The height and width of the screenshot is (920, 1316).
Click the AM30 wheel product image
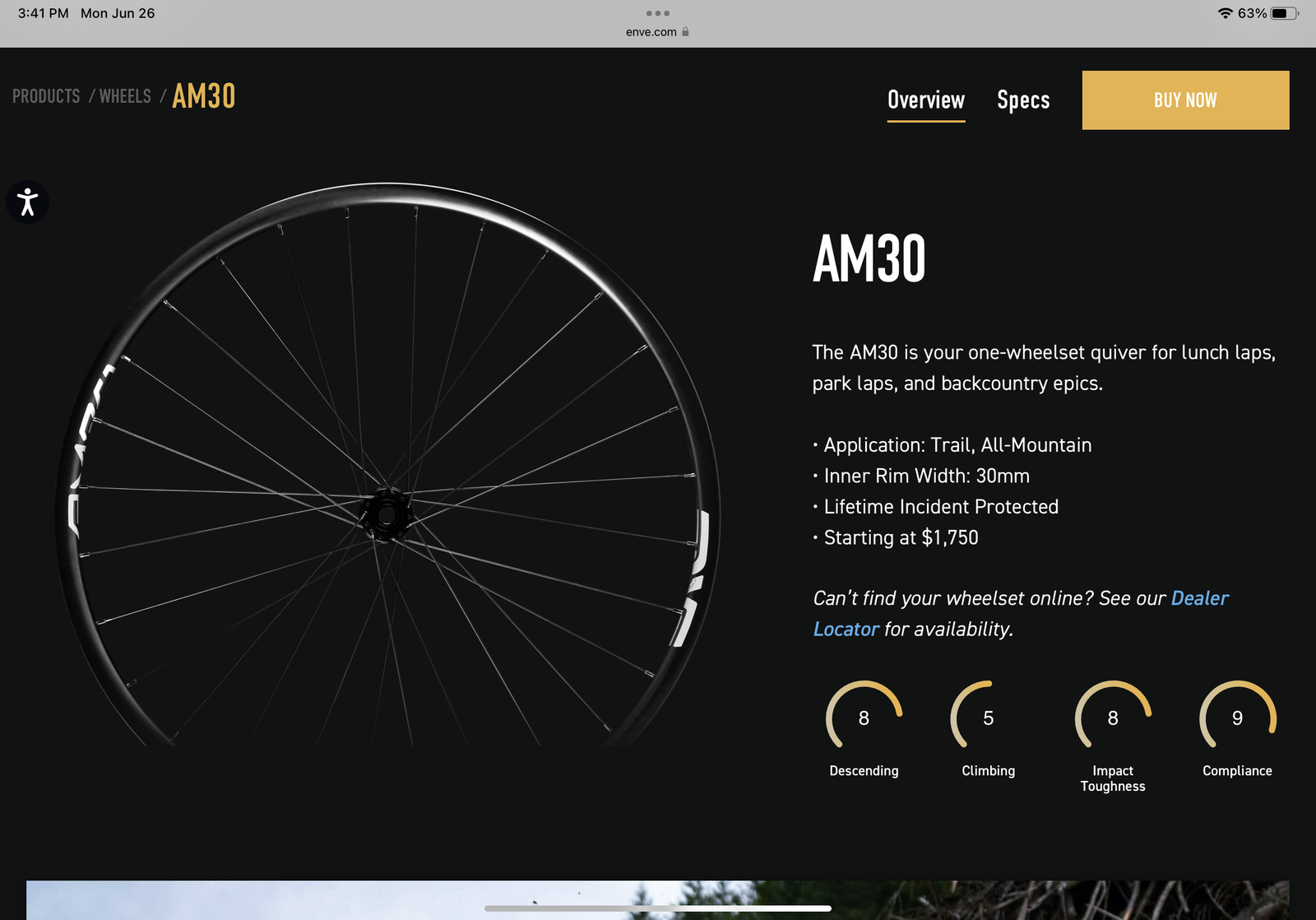click(387, 465)
